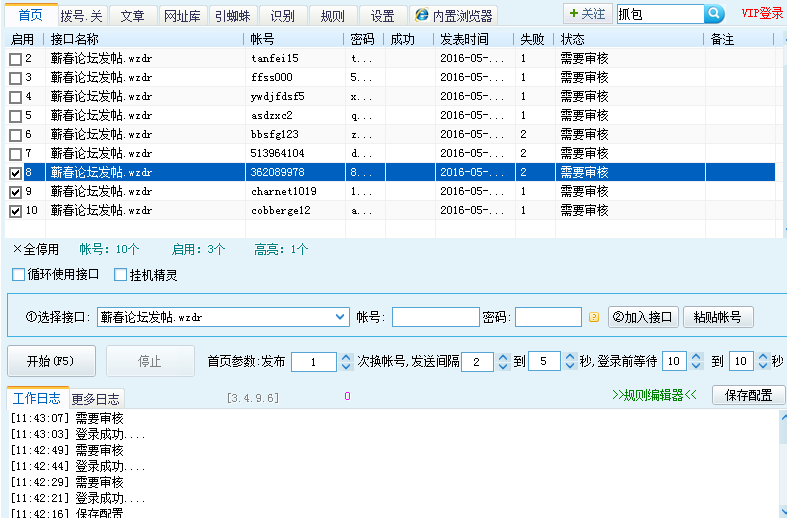The image size is (787, 518).
Task: Enable checkbox for row 7 513964104
Action: [16, 154]
